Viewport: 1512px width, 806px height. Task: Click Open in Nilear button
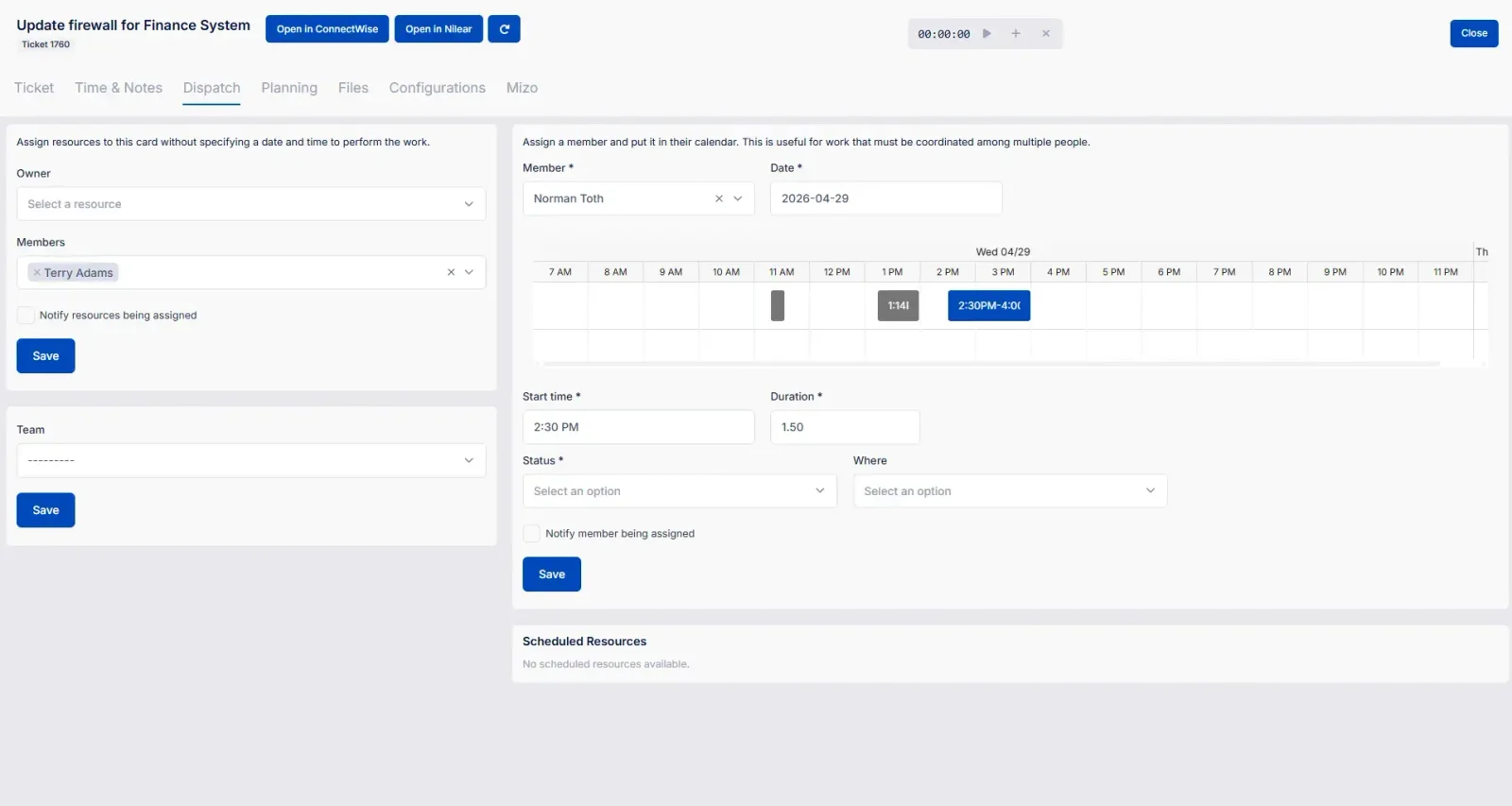pyautogui.click(x=438, y=29)
